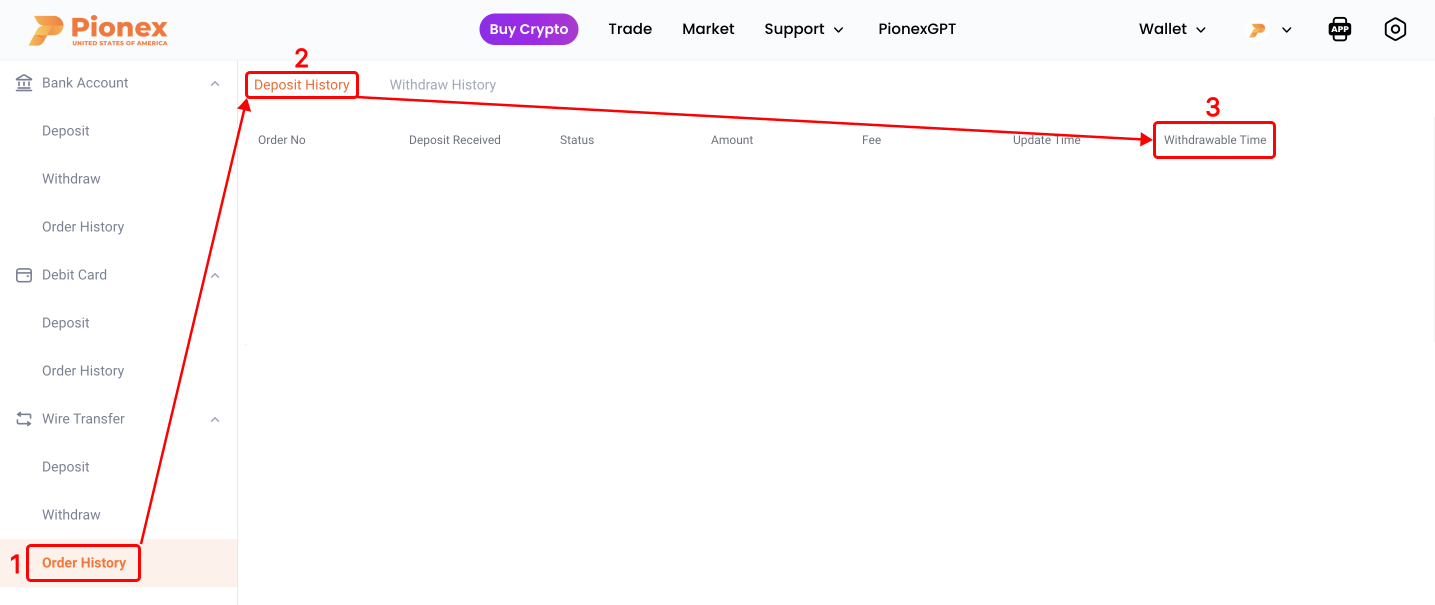
Task: Open Withdraw under Bank Account
Action: click(71, 179)
